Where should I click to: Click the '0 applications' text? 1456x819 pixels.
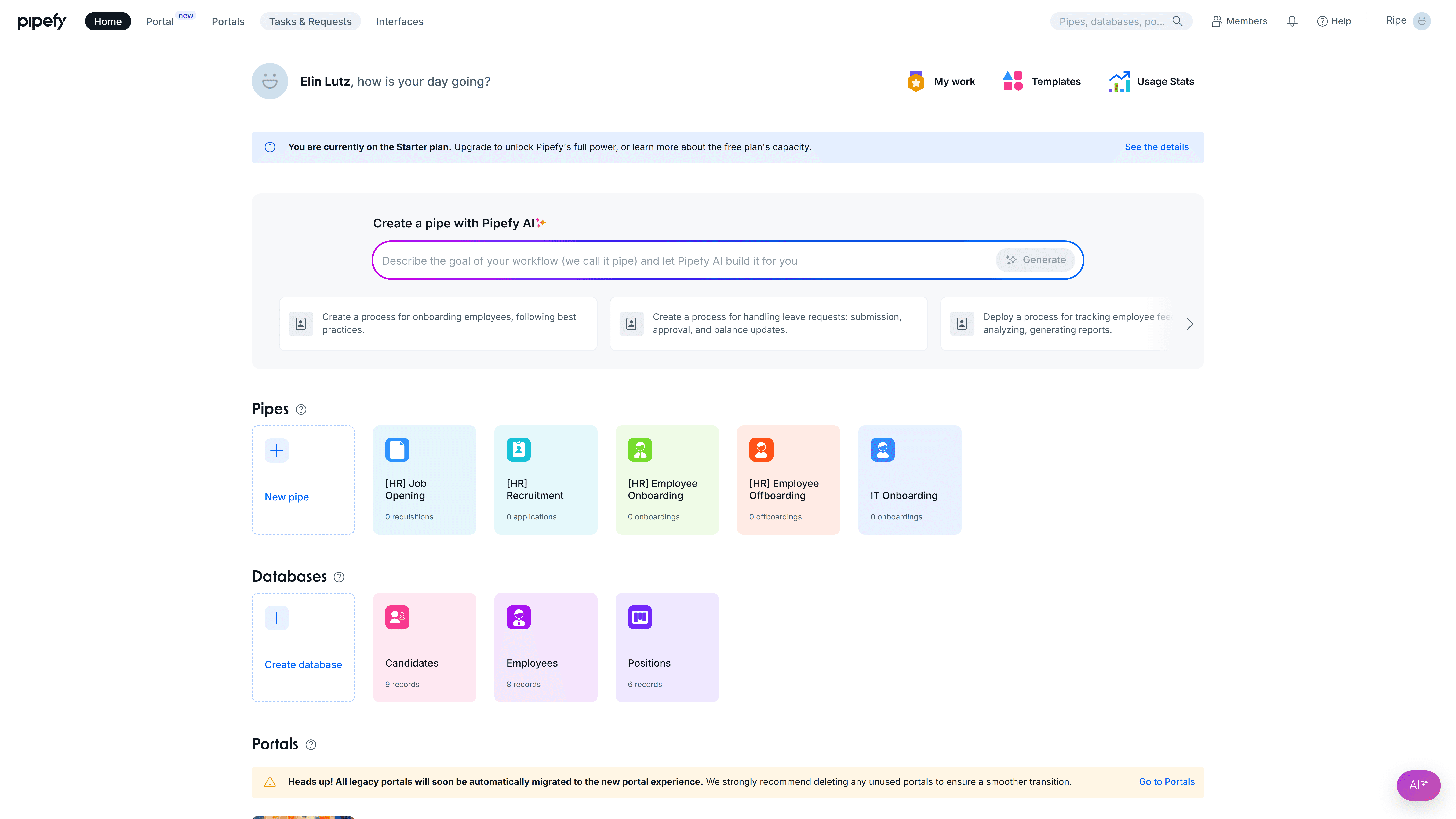pyautogui.click(x=531, y=517)
